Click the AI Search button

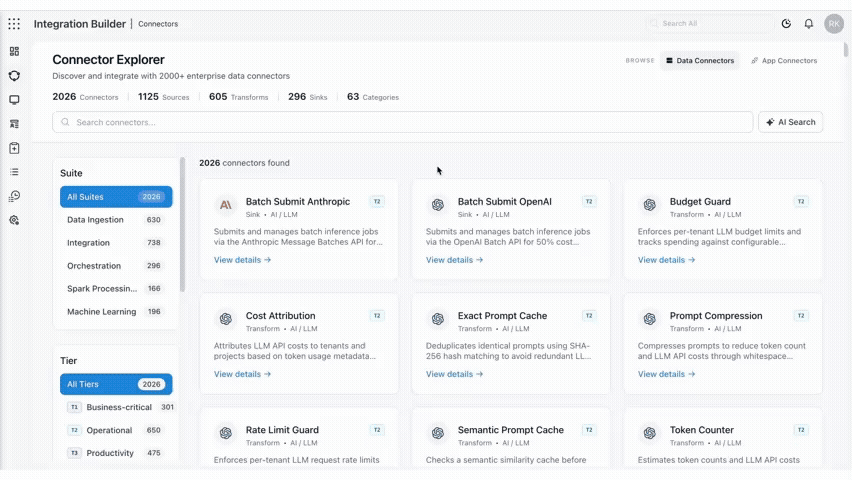coord(791,122)
